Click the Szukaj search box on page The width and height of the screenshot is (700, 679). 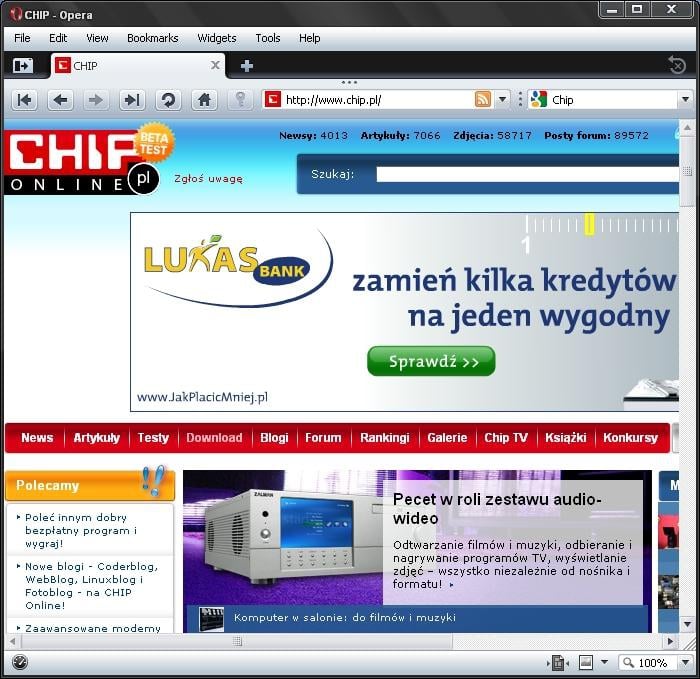[527, 174]
